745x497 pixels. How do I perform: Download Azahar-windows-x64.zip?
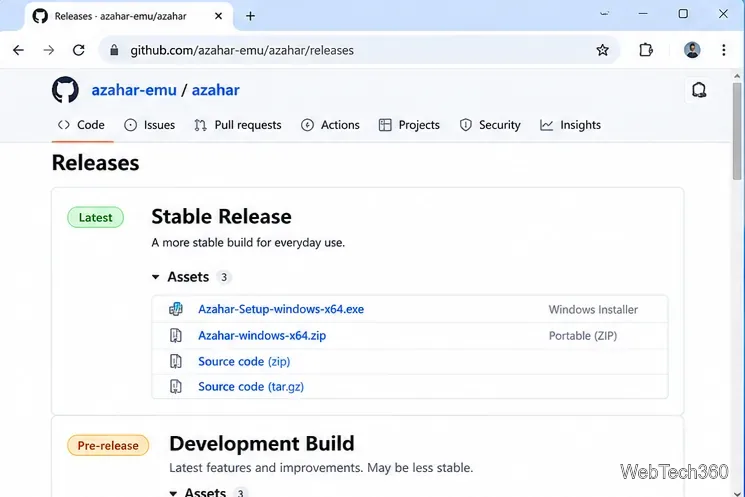click(x=262, y=335)
